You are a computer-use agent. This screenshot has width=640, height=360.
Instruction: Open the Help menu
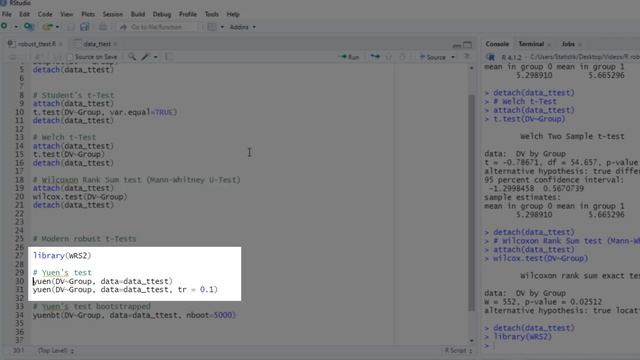pyautogui.click(x=233, y=14)
